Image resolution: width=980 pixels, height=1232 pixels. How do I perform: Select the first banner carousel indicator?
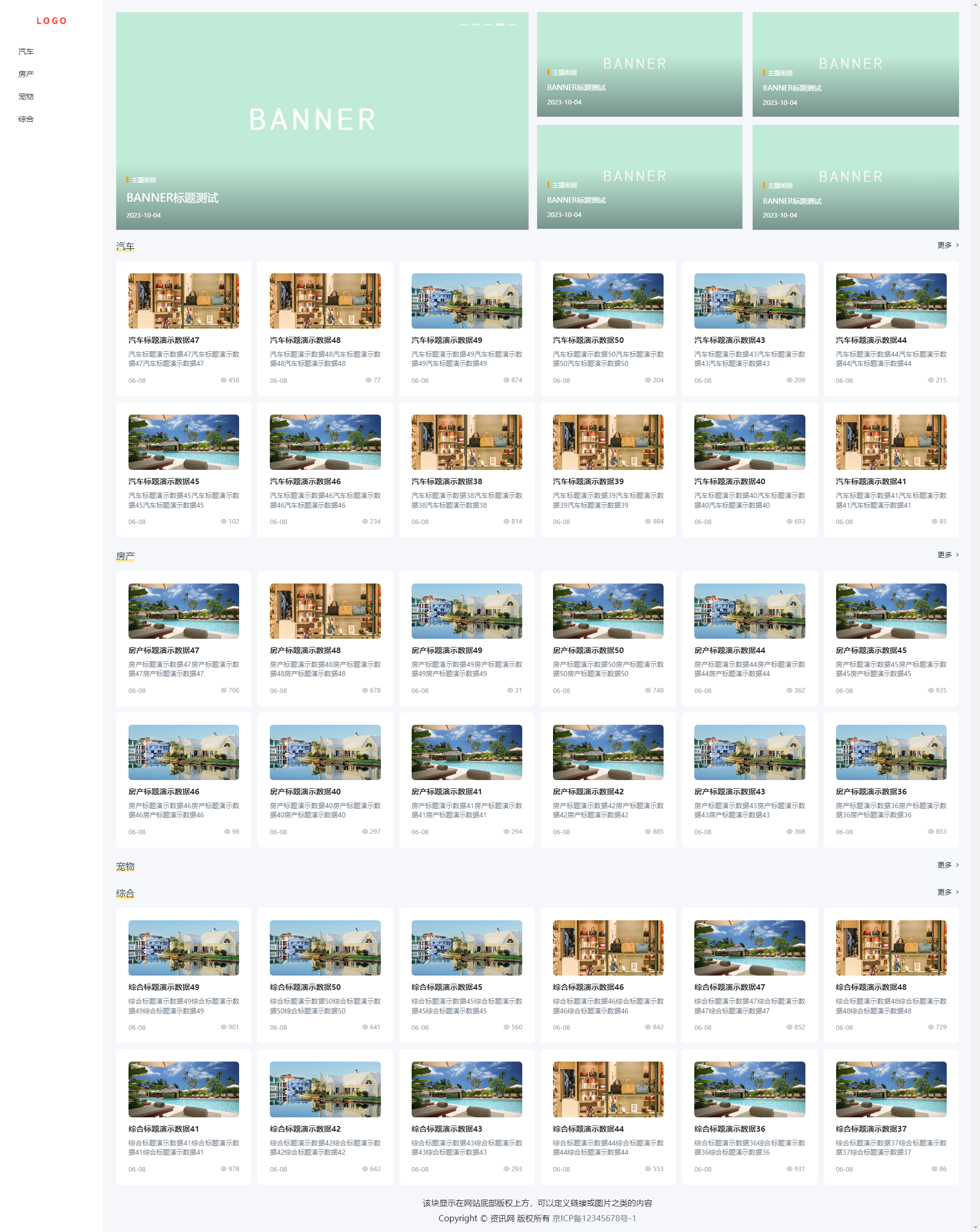[463, 25]
